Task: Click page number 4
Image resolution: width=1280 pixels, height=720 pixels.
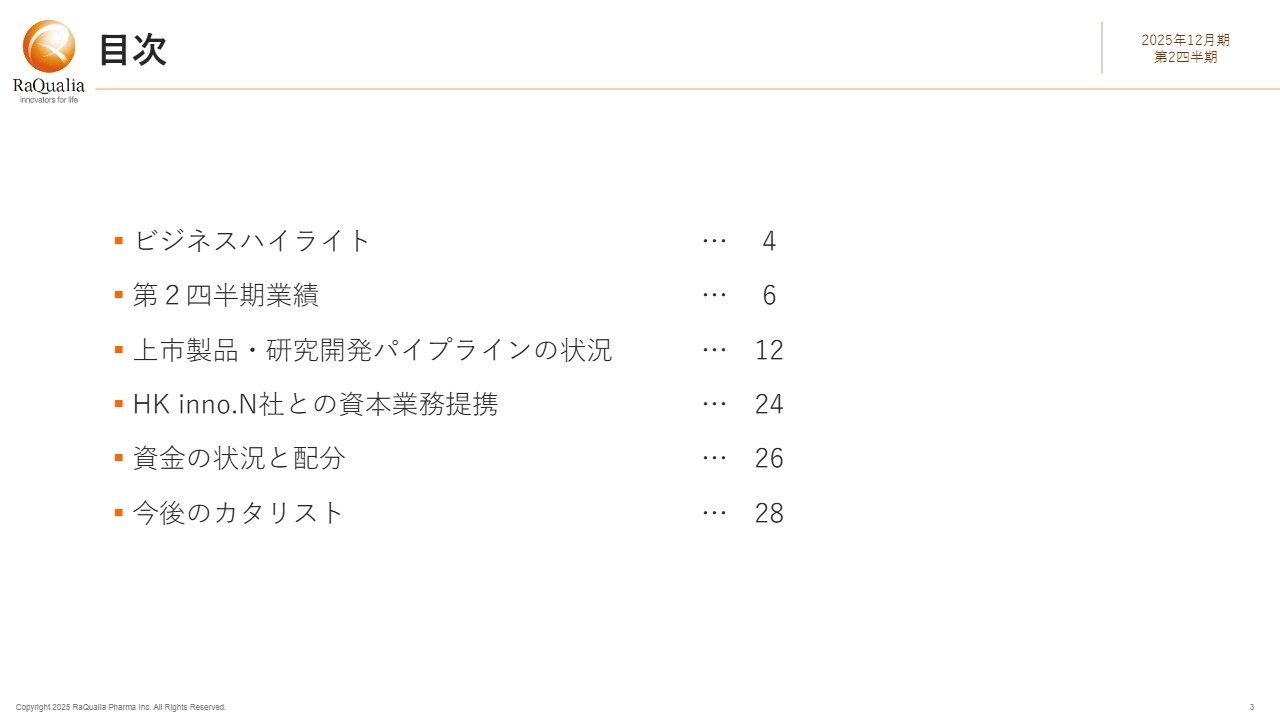Action: coord(769,241)
